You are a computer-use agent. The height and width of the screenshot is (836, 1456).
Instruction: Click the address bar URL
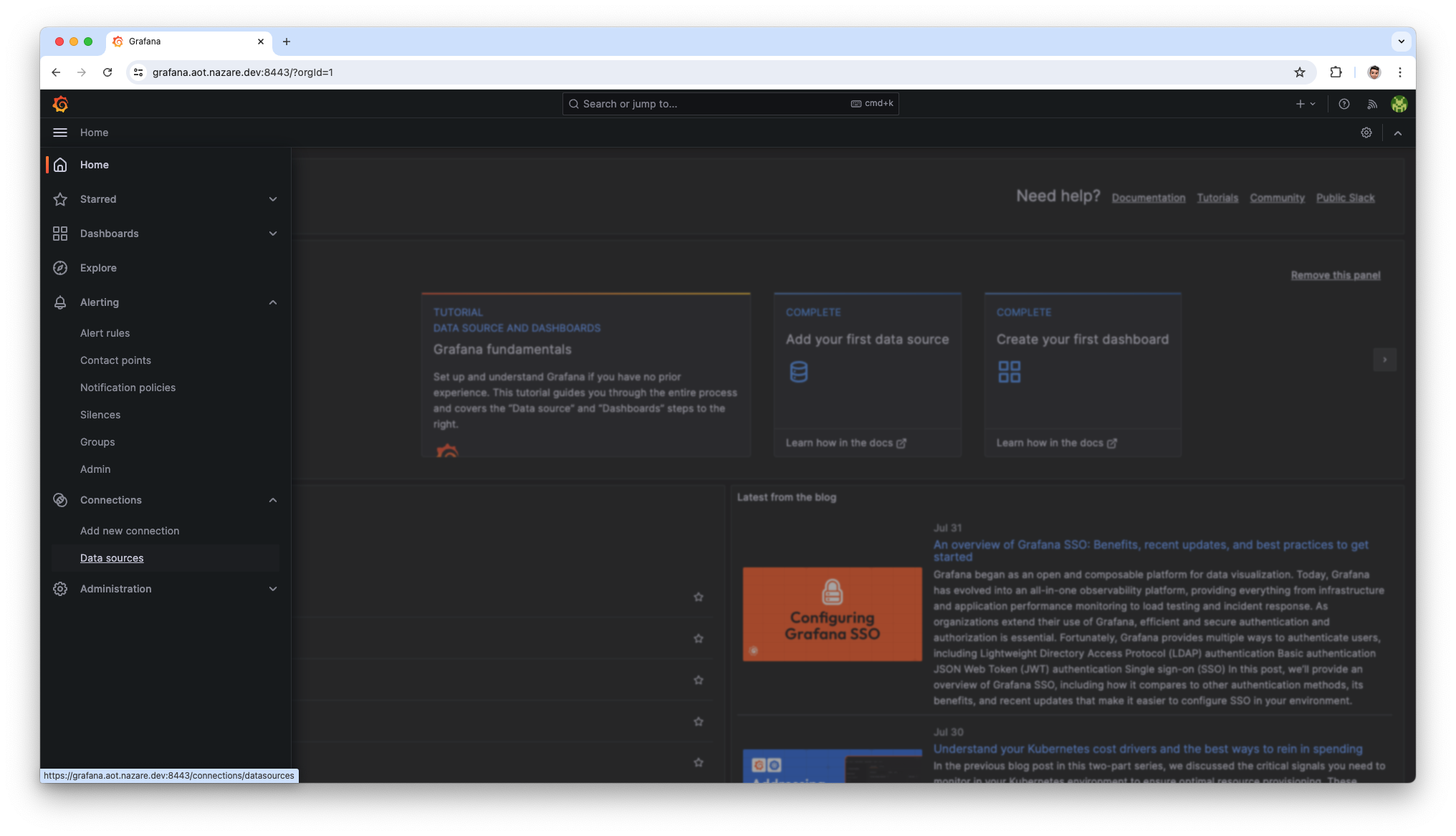click(x=243, y=72)
